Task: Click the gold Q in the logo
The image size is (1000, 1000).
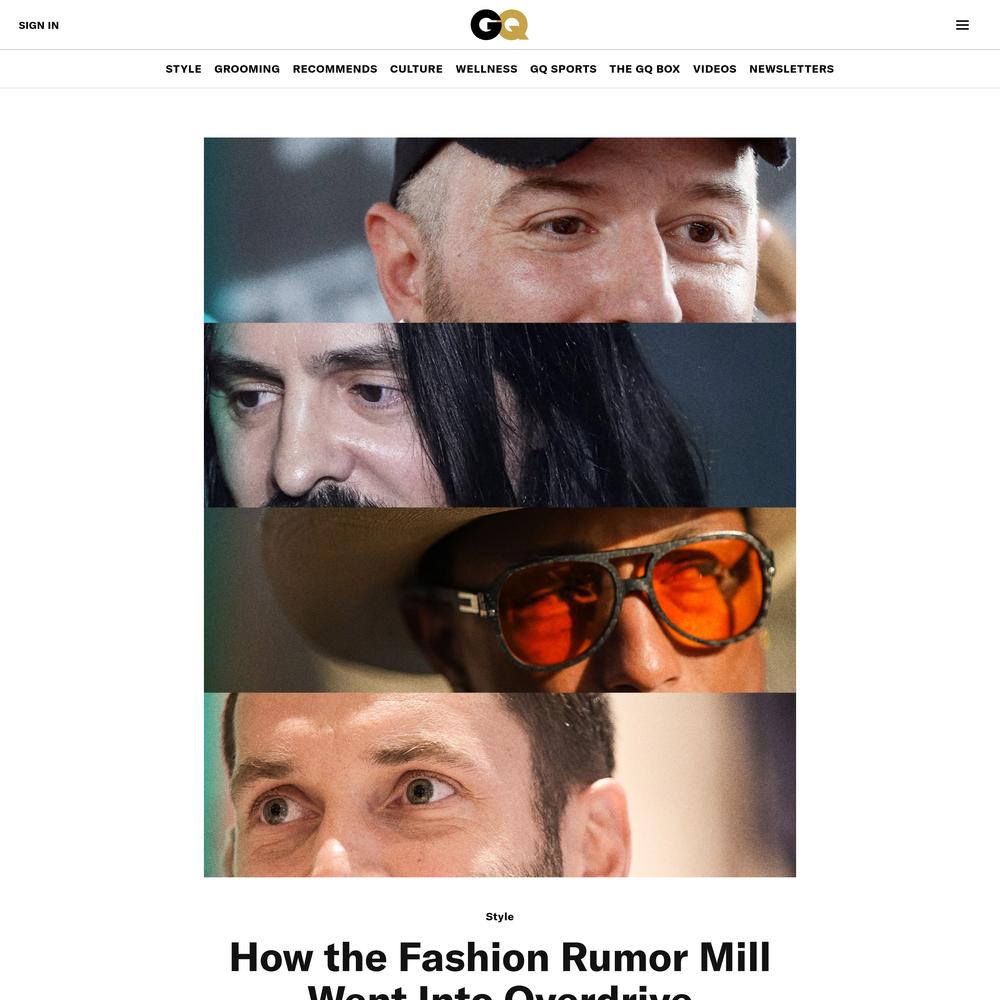Action: click(514, 26)
